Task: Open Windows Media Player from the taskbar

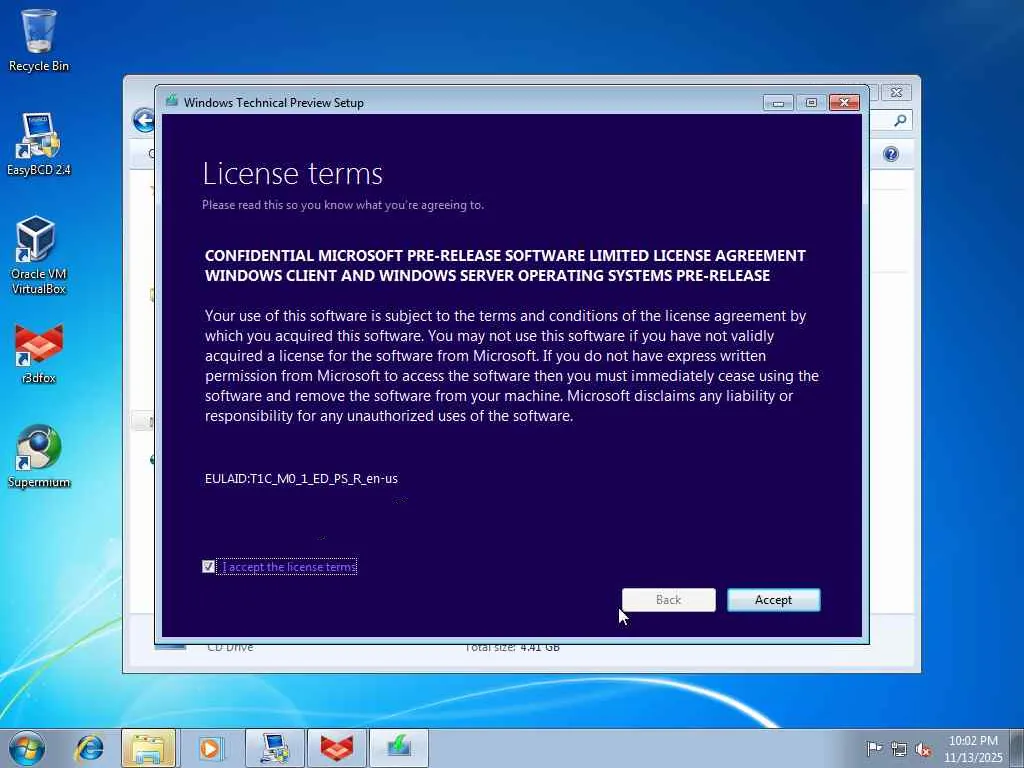Action: click(x=211, y=748)
